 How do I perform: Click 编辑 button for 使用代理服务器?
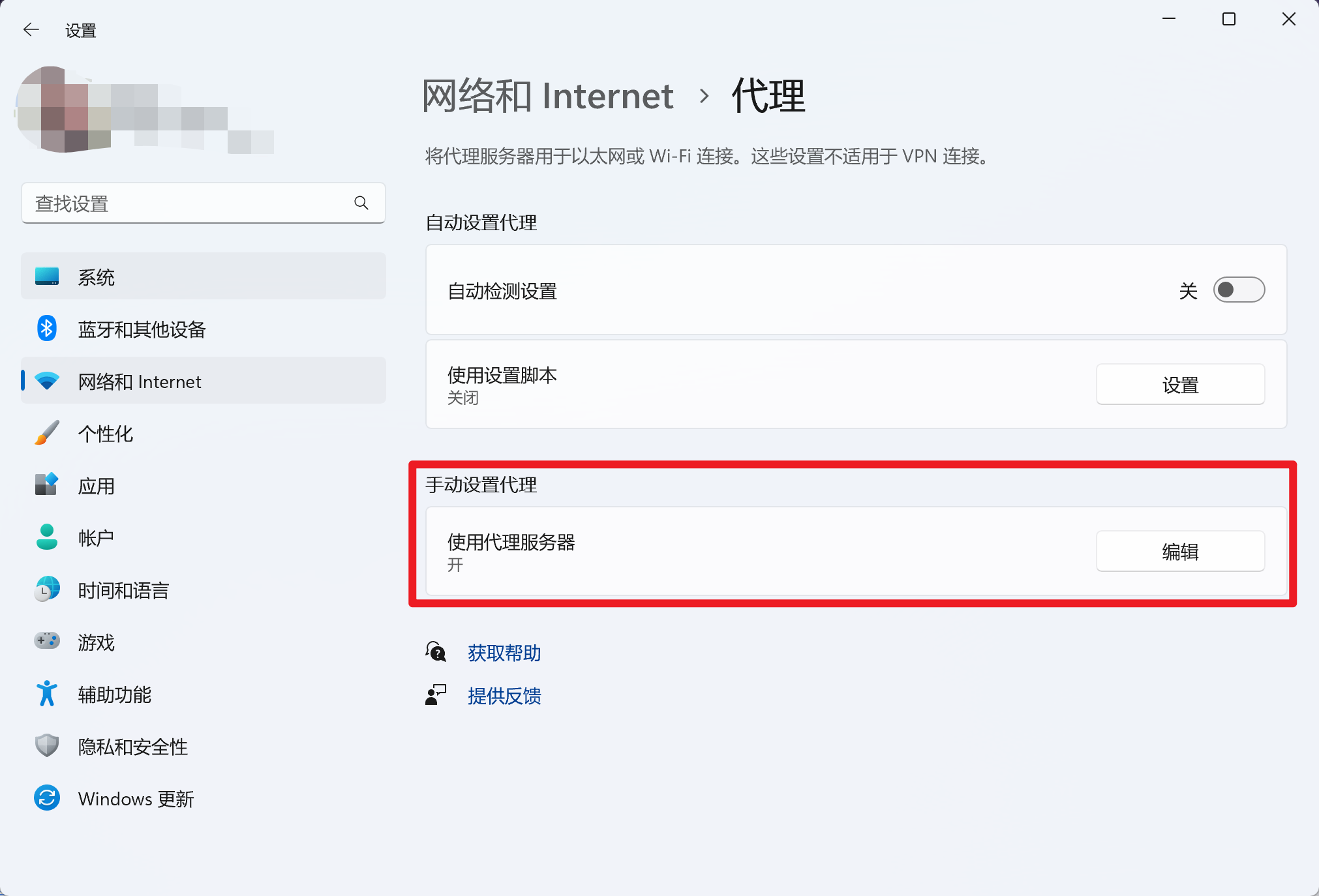tap(1180, 552)
